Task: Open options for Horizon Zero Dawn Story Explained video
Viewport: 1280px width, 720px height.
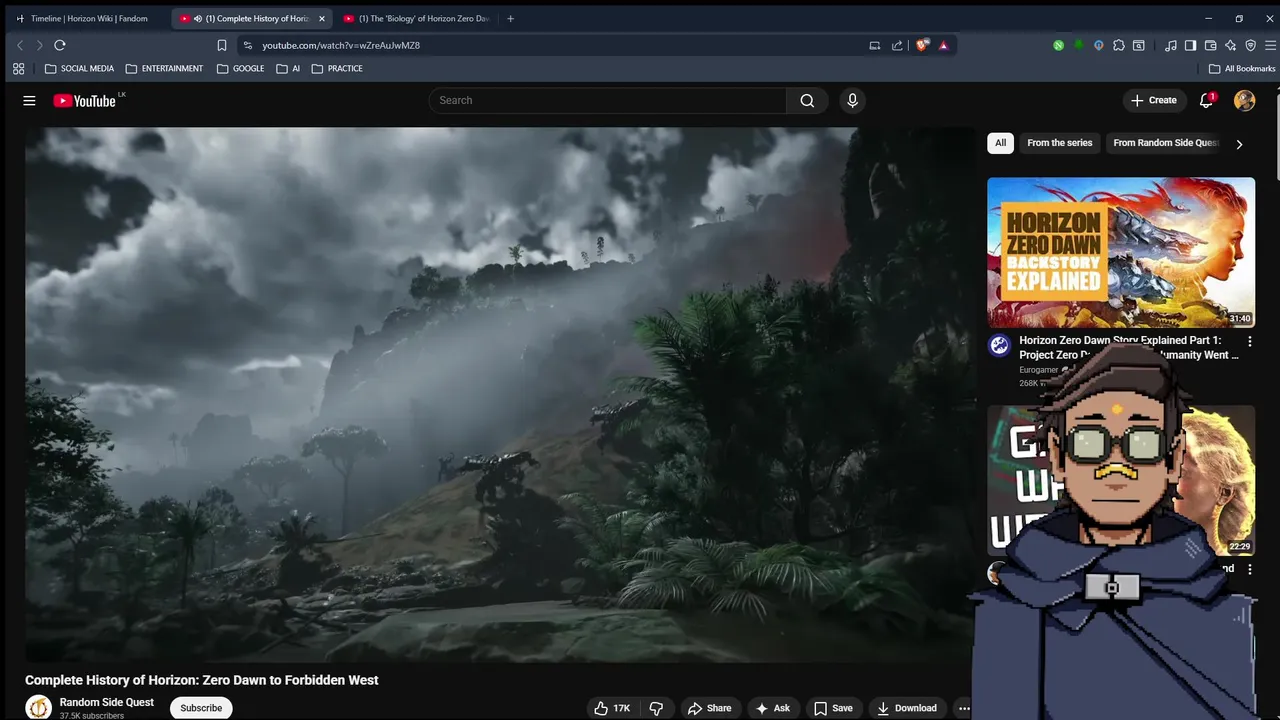Action: (x=1249, y=341)
